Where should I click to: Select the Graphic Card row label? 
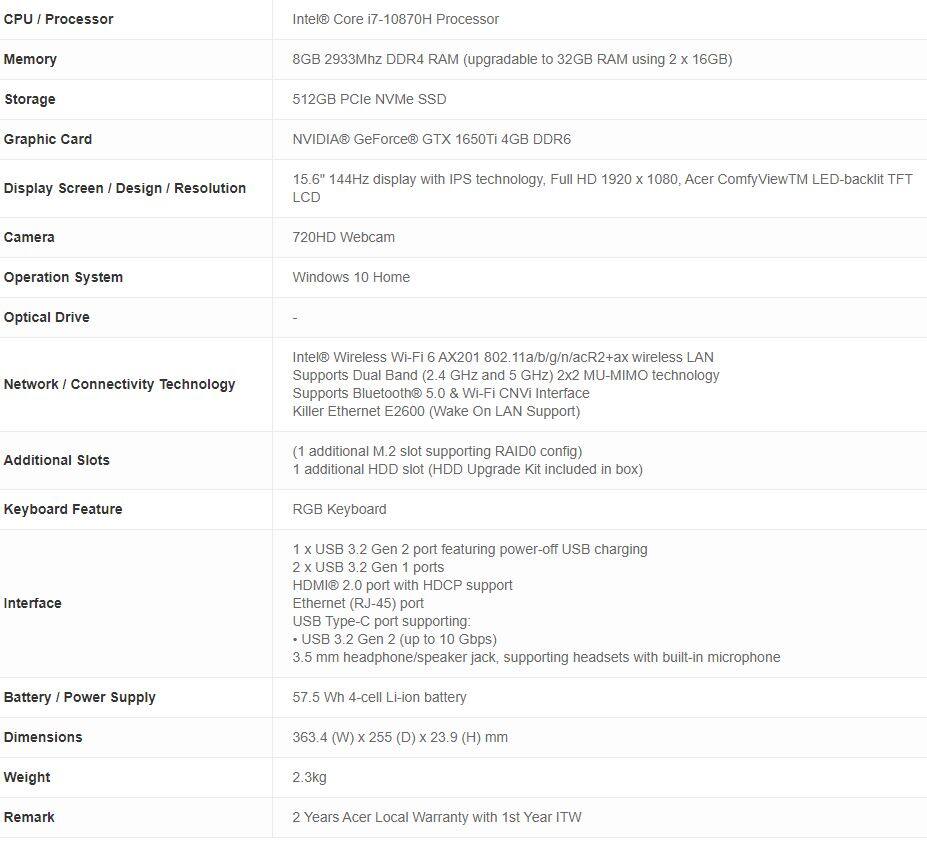click(48, 139)
